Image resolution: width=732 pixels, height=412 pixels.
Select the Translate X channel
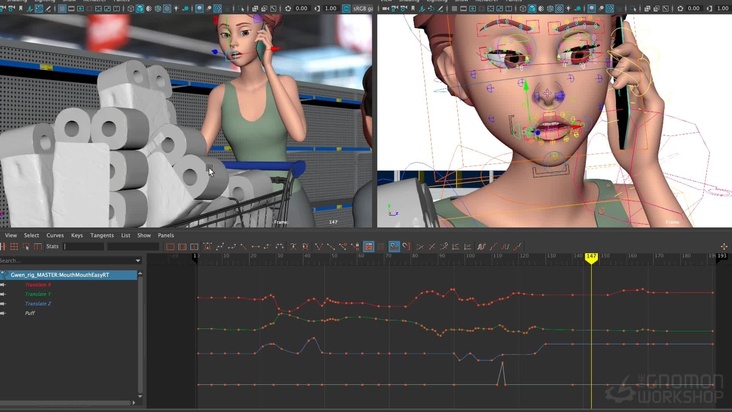click(38, 284)
